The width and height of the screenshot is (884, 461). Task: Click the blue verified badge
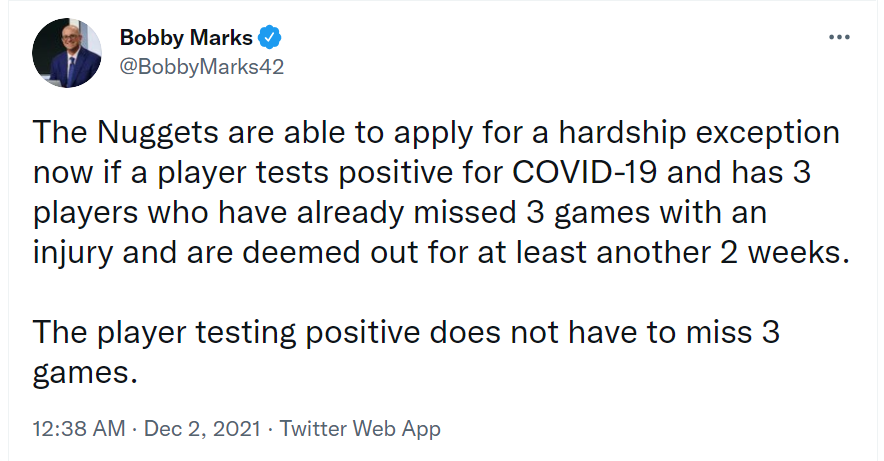[x=271, y=39]
